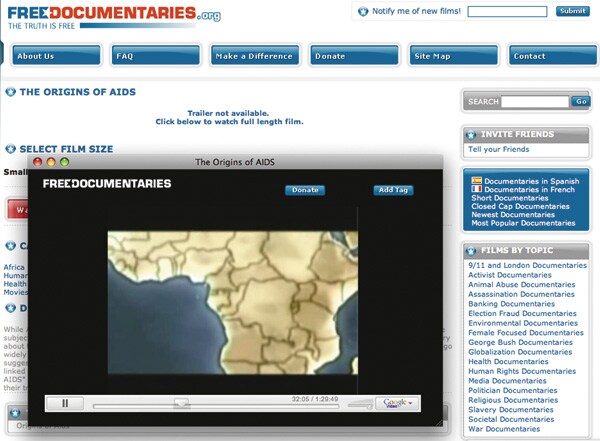Open Assassination Documentaries topic
This screenshot has height=441, width=600.
click(x=521, y=294)
